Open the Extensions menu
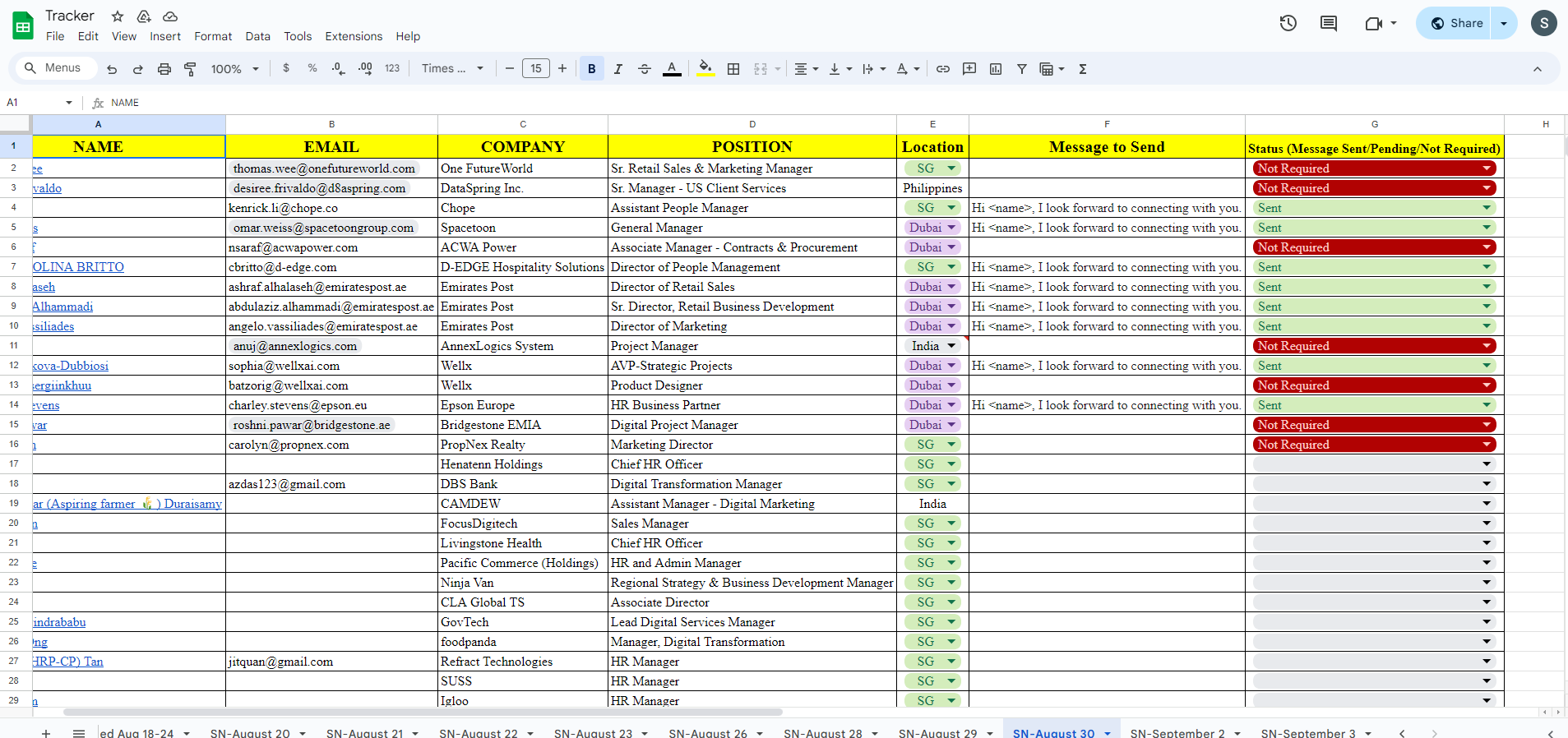Viewport: 1568px width, 738px height. click(x=354, y=36)
